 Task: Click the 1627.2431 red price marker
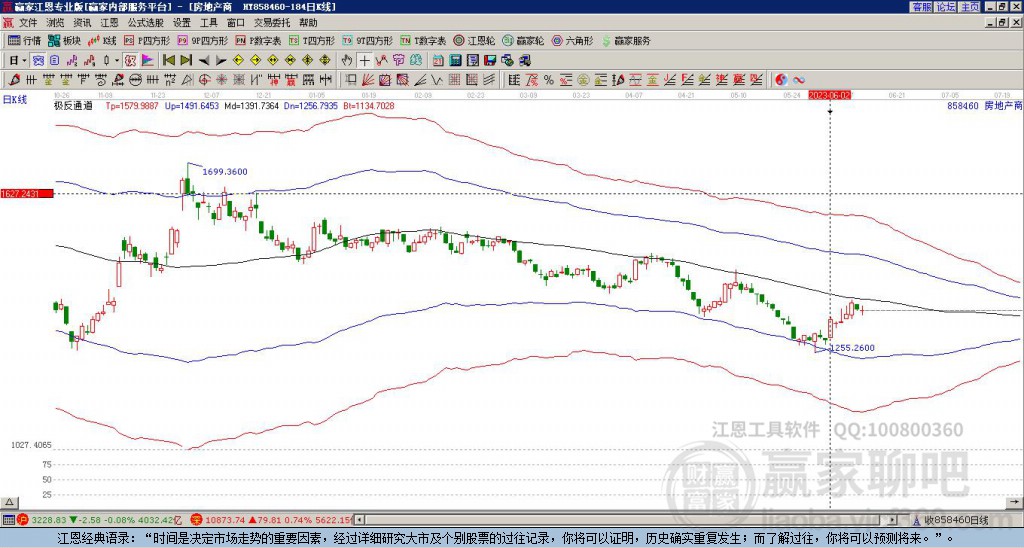coord(27,194)
